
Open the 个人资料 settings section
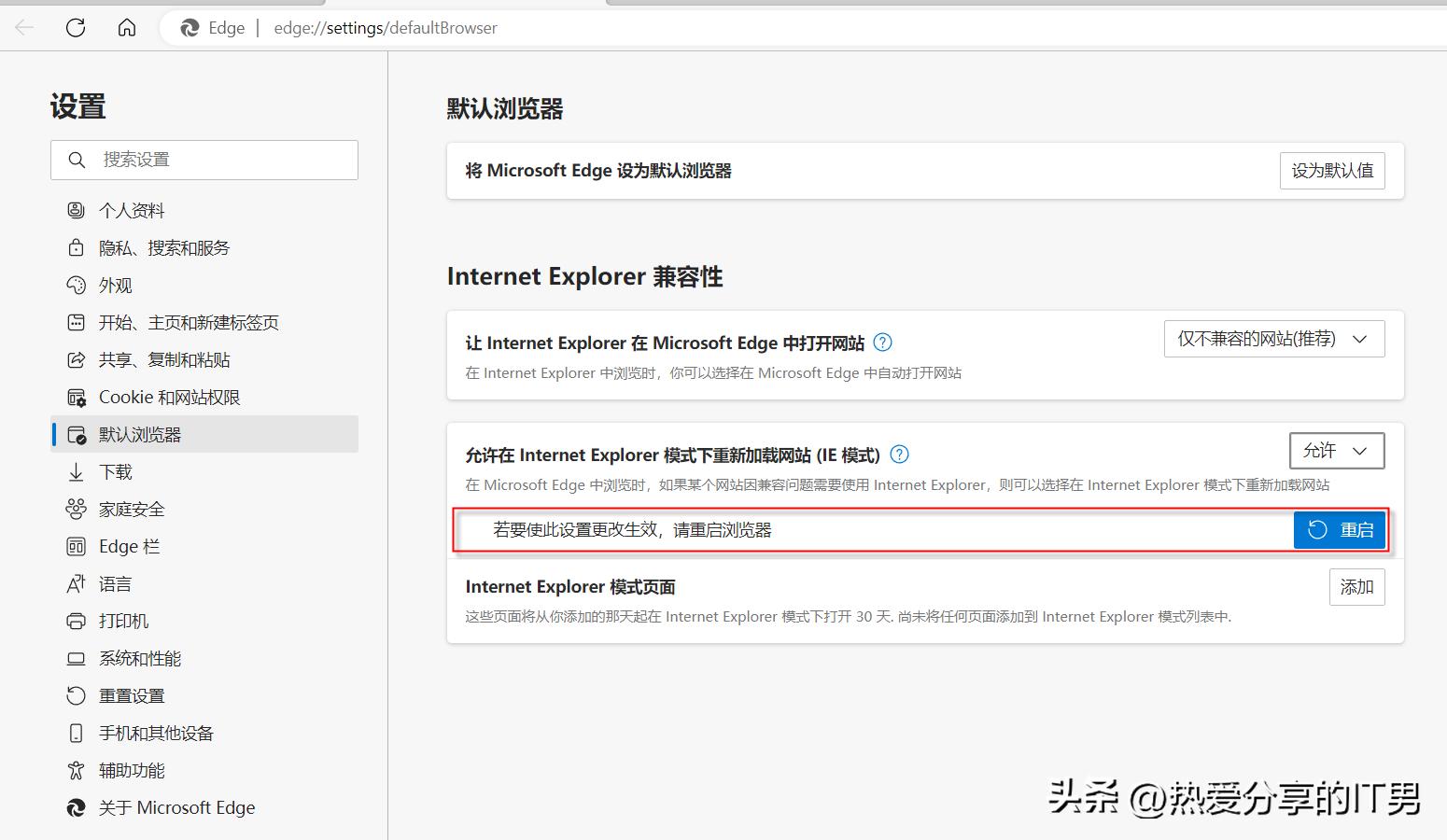131,210
